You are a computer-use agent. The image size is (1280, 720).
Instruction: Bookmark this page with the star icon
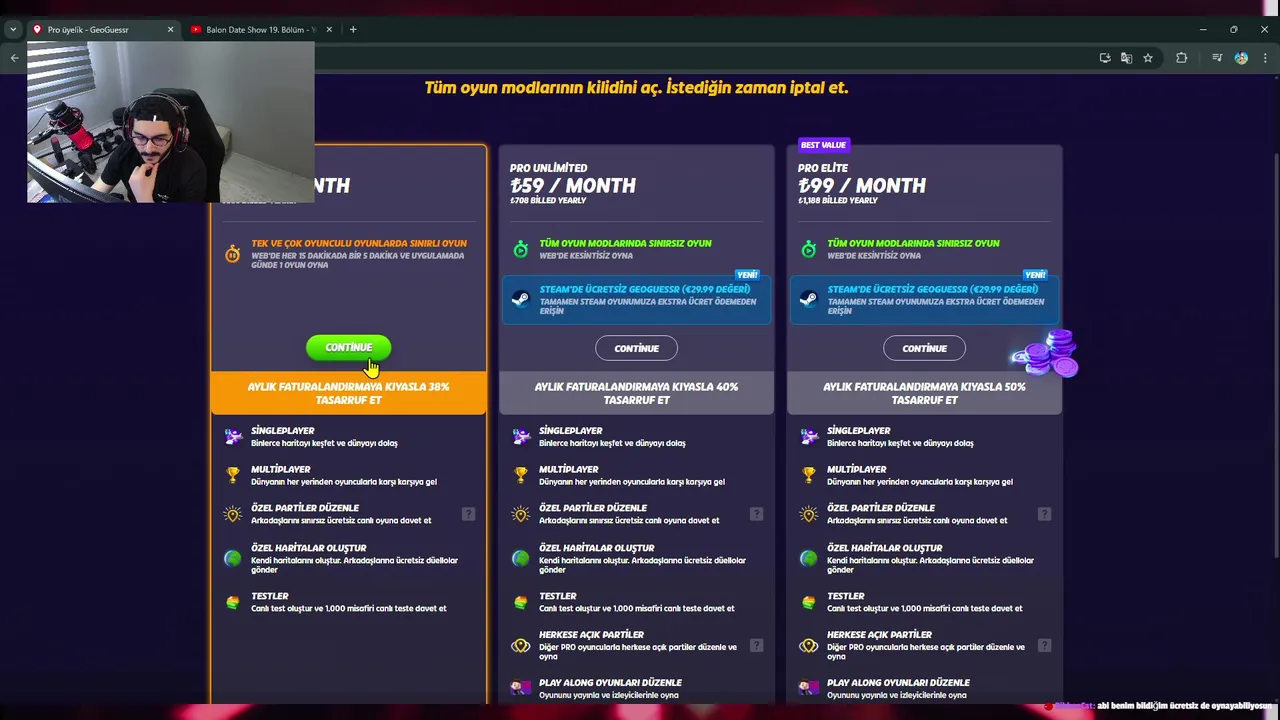tap(1148, 58)
